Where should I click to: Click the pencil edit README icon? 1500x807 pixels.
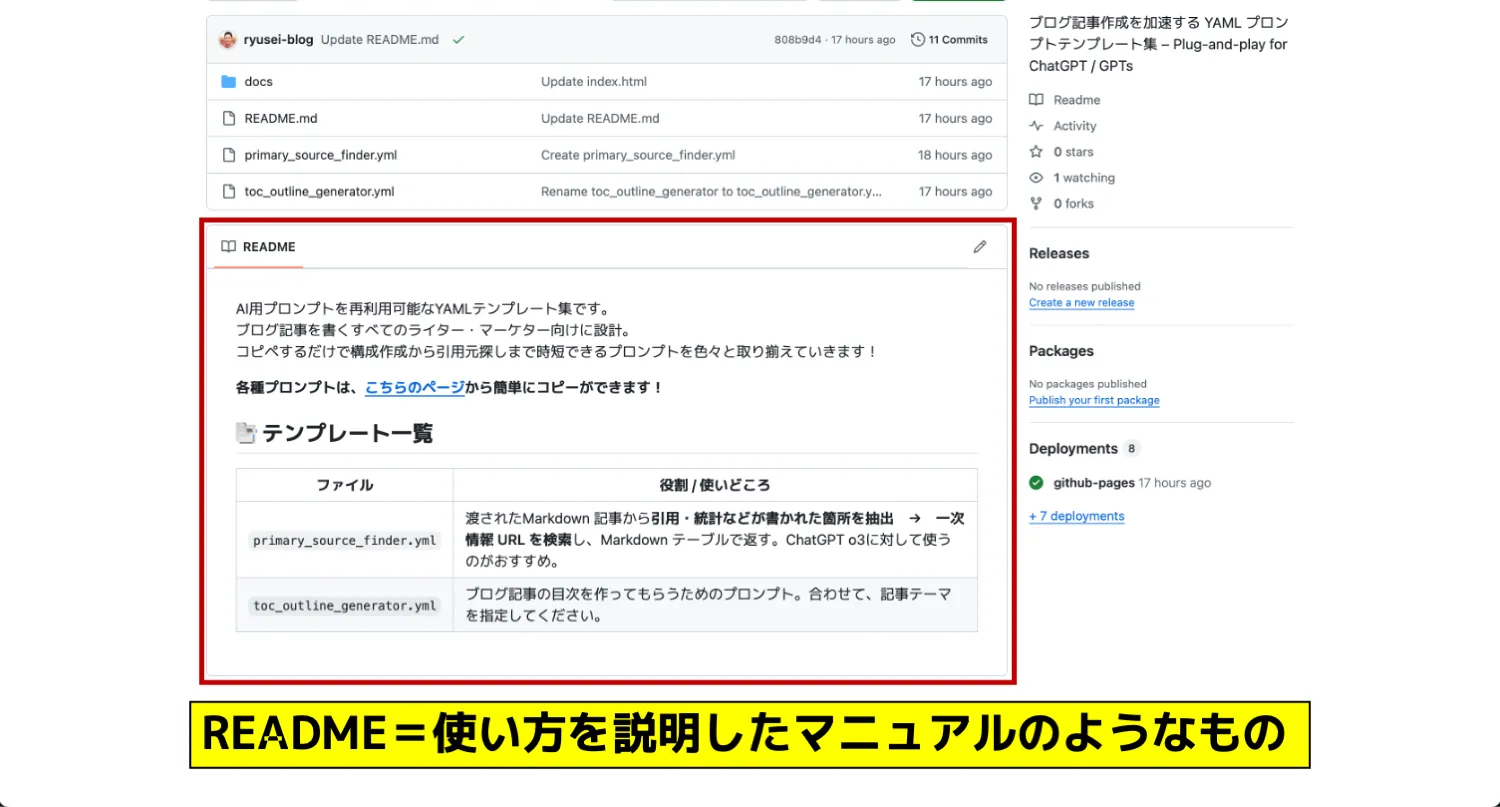tap(979, 247)
